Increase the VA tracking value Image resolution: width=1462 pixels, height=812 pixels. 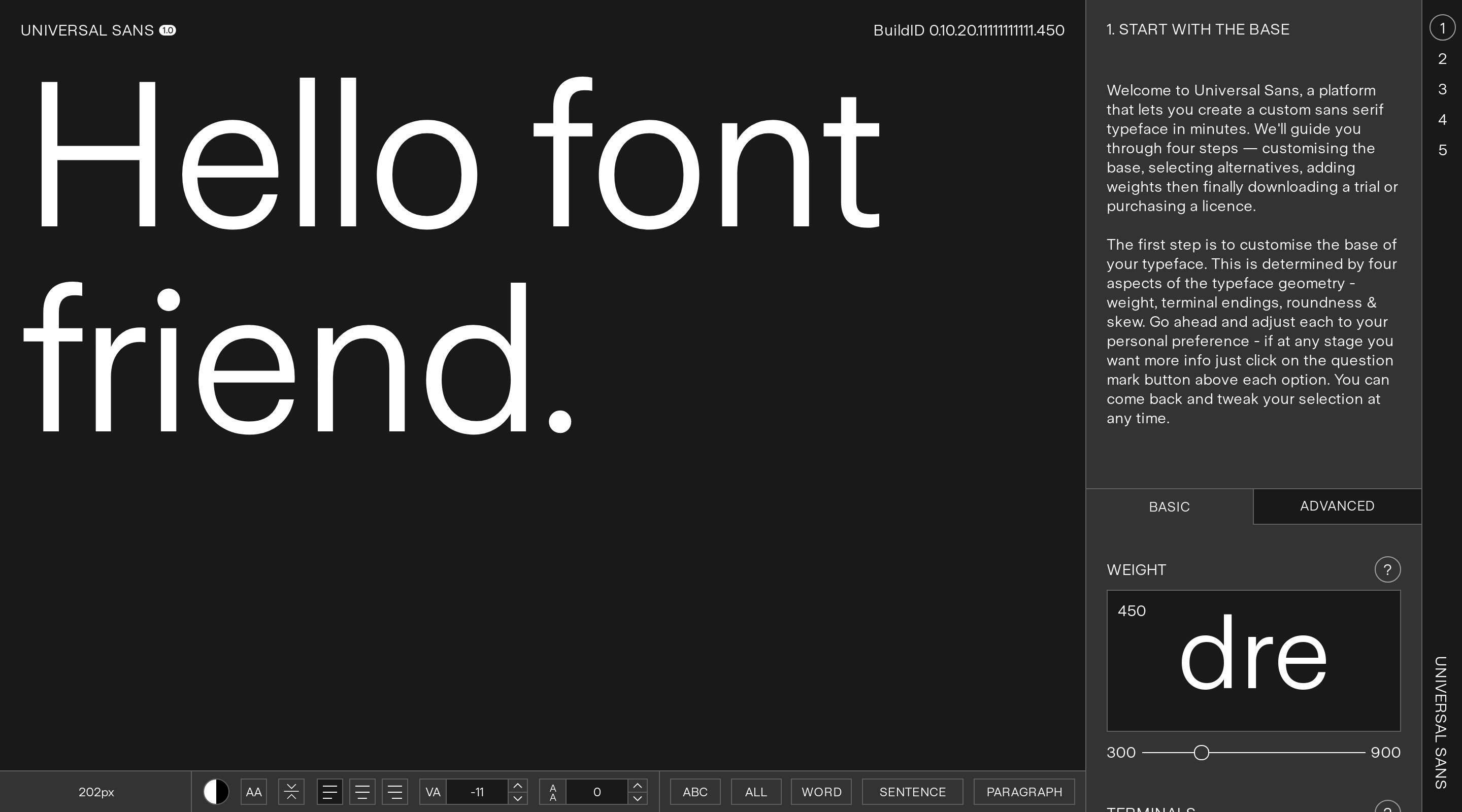[518, 785]
